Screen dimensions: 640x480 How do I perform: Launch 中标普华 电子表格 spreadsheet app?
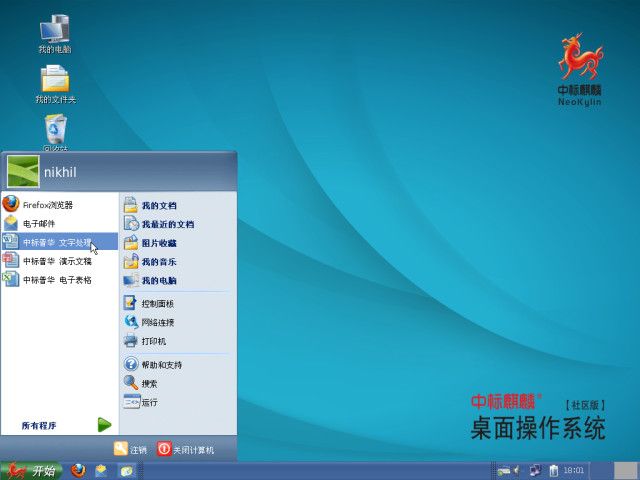pos(56,280)
